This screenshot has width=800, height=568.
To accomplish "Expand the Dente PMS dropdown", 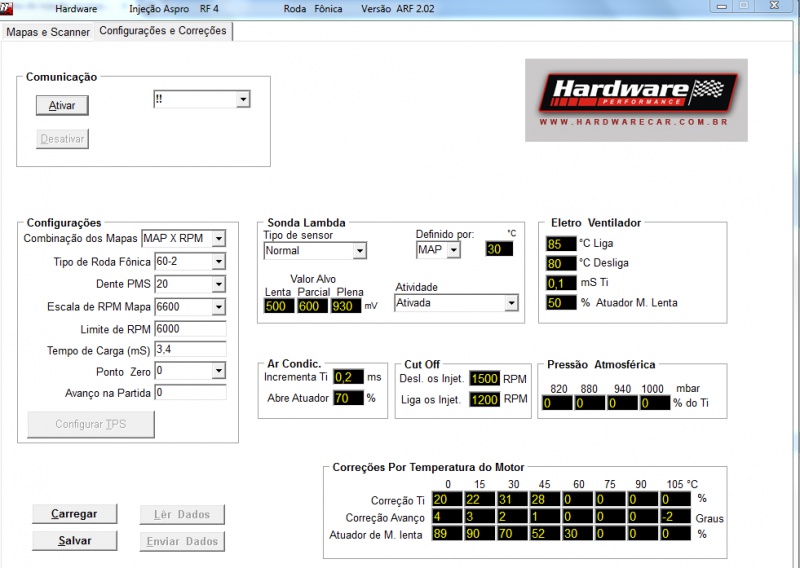I will pos(219,284).
